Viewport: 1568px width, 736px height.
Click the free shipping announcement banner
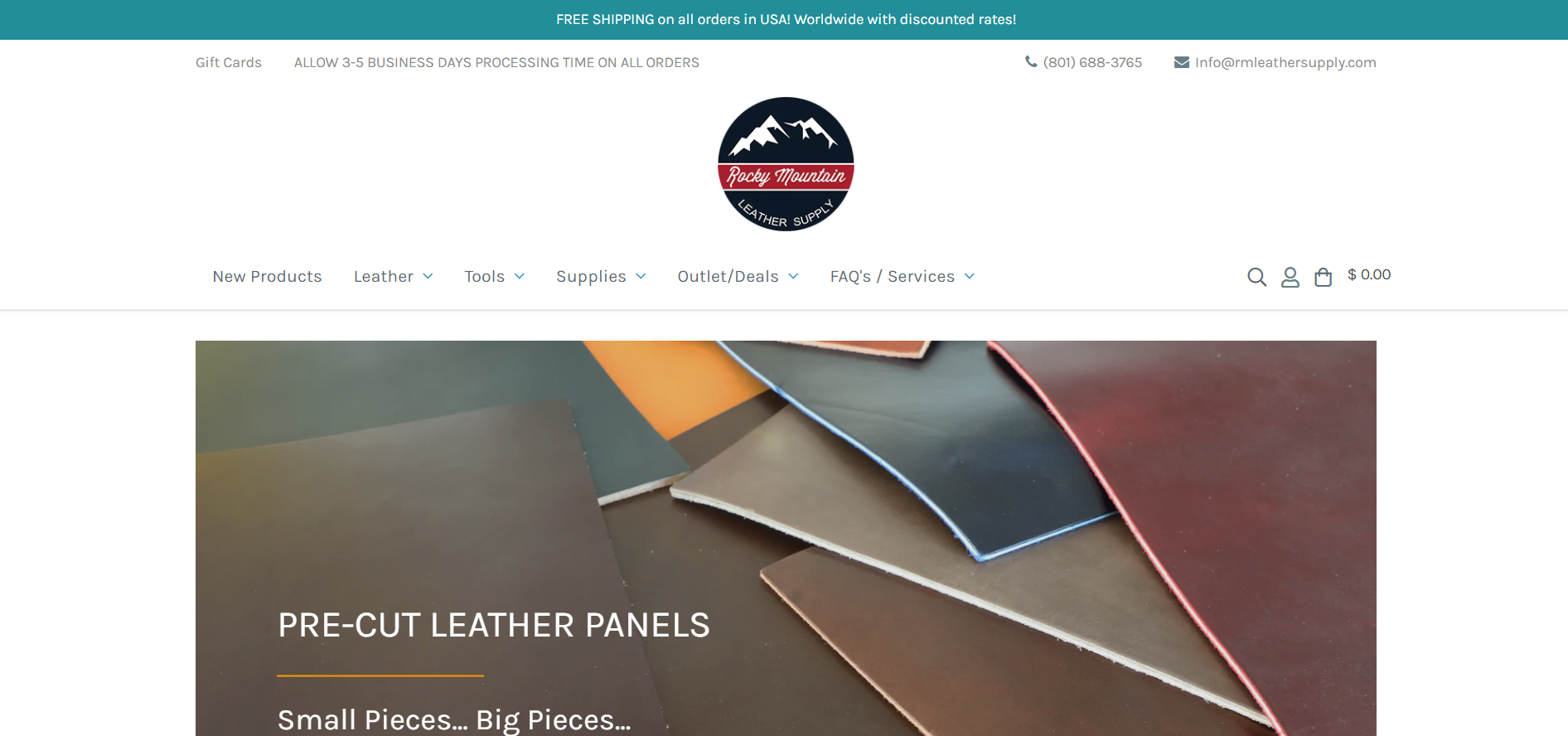coord(784,20)
